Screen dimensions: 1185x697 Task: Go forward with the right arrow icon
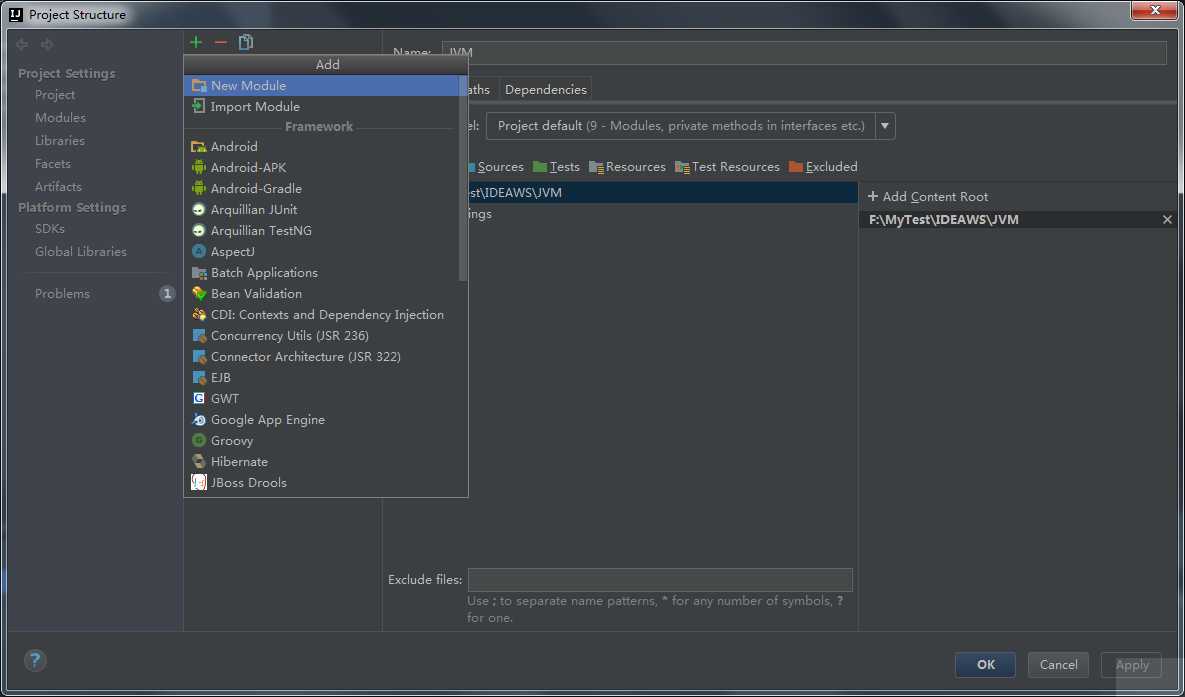pos(47,45)
